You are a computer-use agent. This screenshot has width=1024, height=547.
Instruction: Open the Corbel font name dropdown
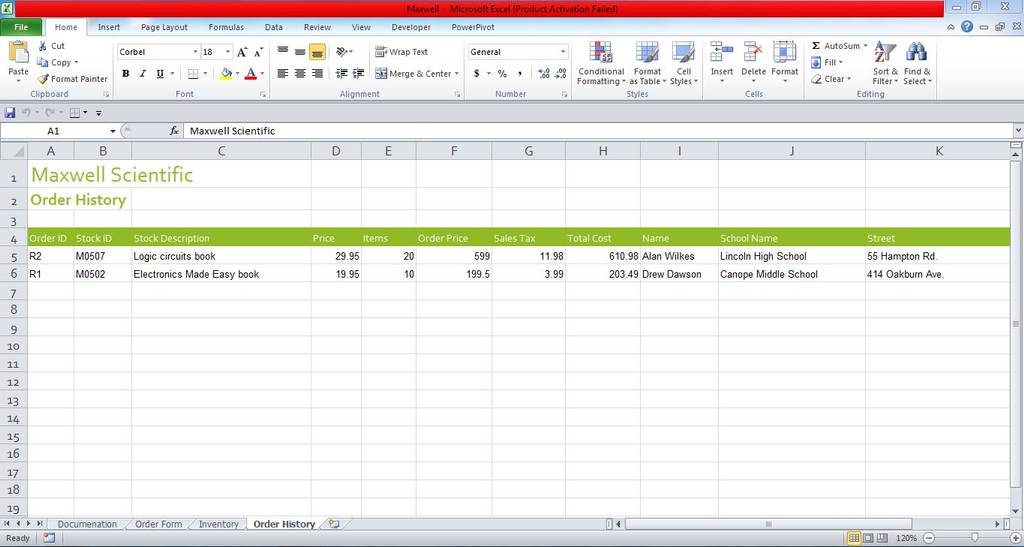195,52
